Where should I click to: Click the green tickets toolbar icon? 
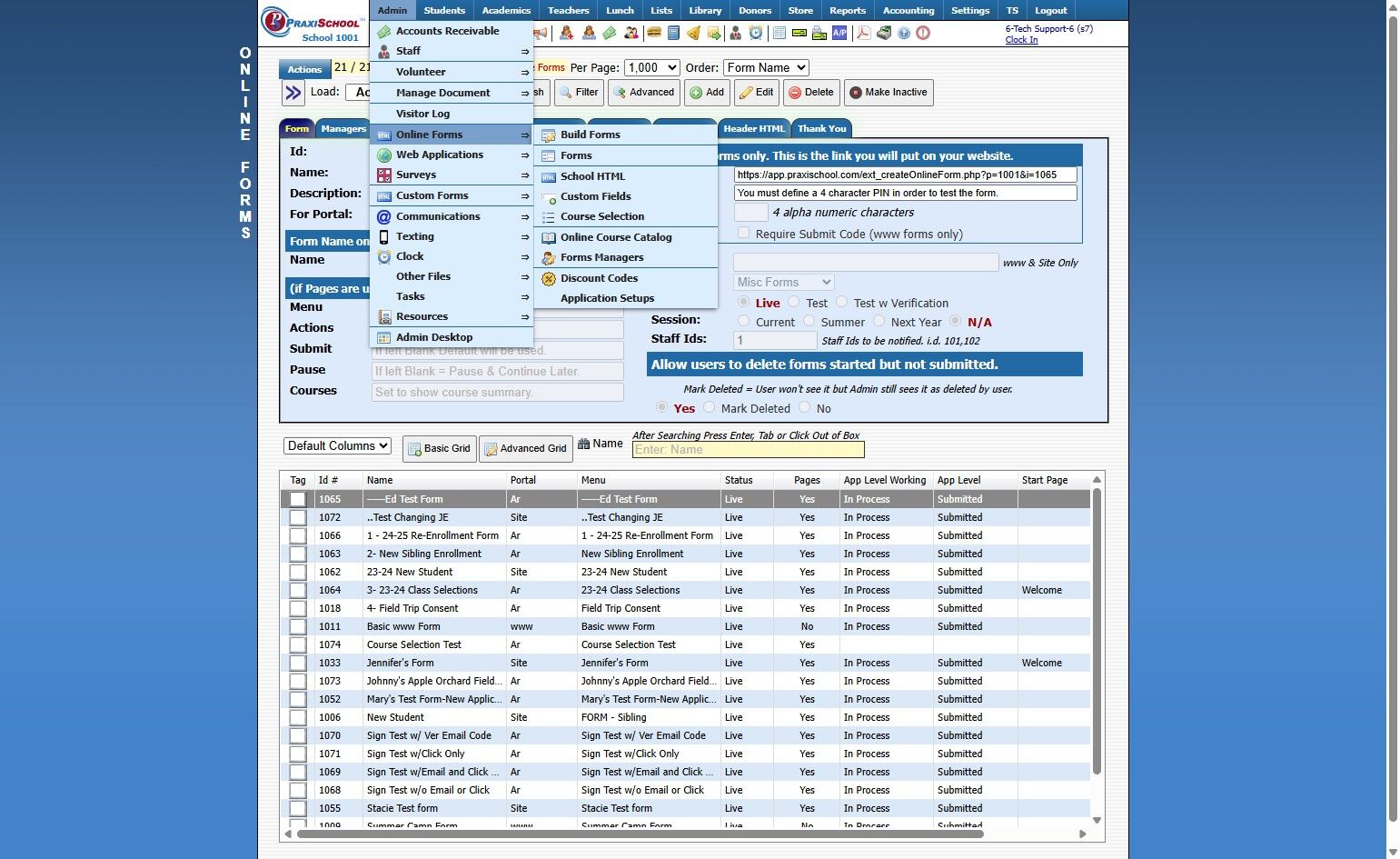610,33
